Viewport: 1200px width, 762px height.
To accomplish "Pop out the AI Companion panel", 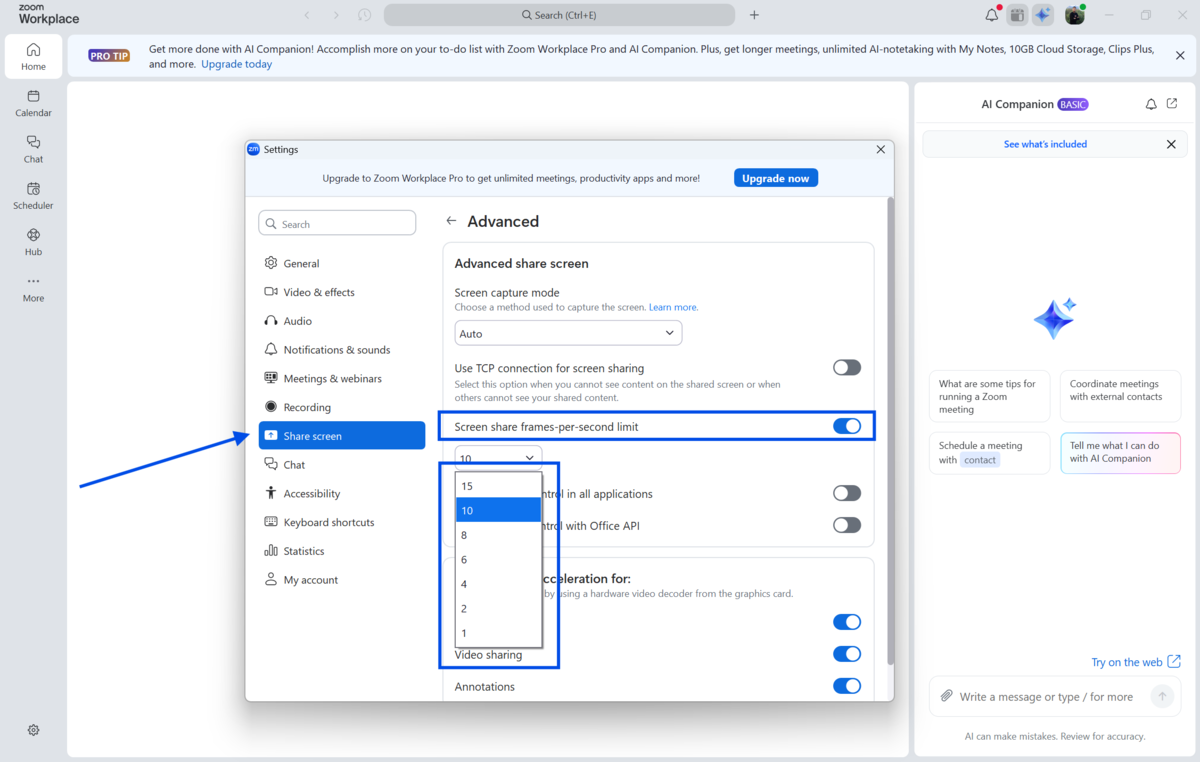I will (1172, 104).
